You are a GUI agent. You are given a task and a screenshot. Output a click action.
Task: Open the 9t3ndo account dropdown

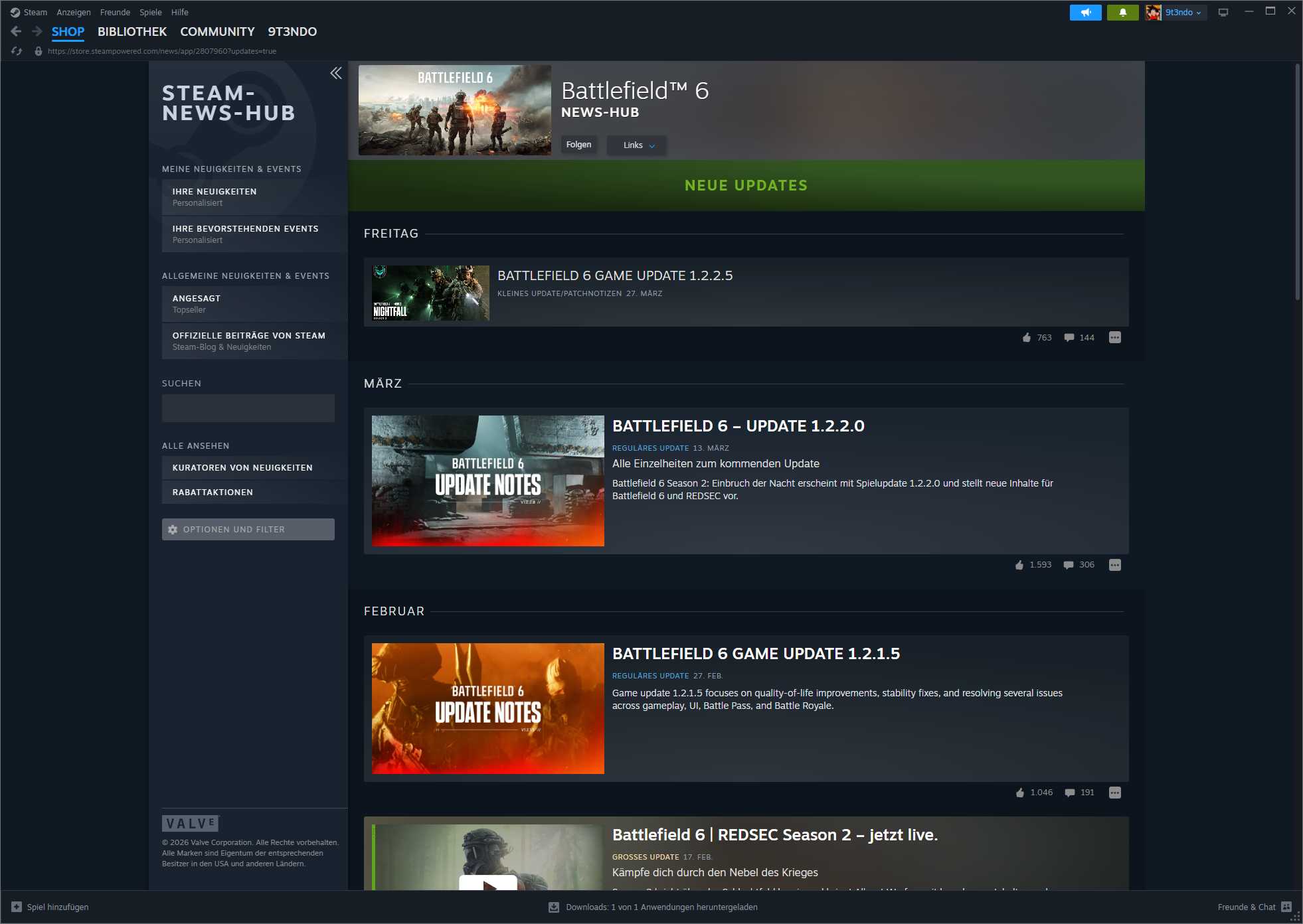[x=1183, y=13]
